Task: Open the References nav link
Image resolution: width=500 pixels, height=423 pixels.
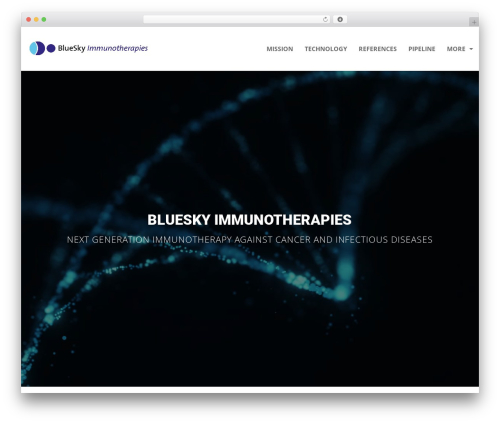Action: [x=378, y=49]
